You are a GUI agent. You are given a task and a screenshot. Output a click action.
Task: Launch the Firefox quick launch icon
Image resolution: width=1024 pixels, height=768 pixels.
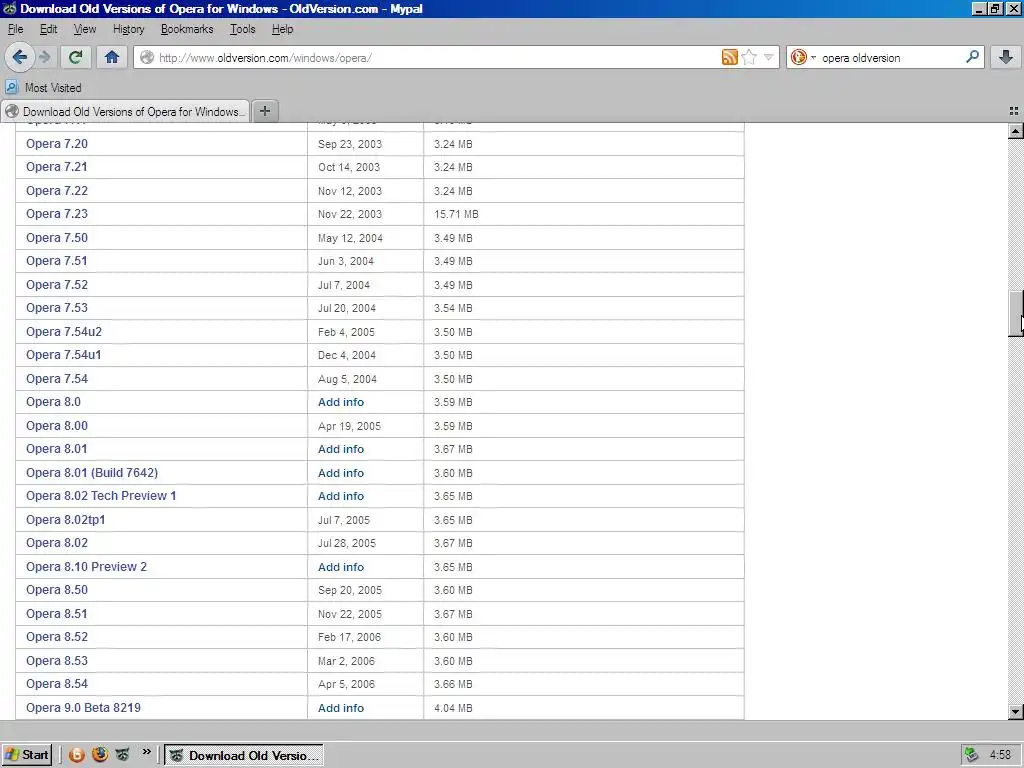pos(100,754)
